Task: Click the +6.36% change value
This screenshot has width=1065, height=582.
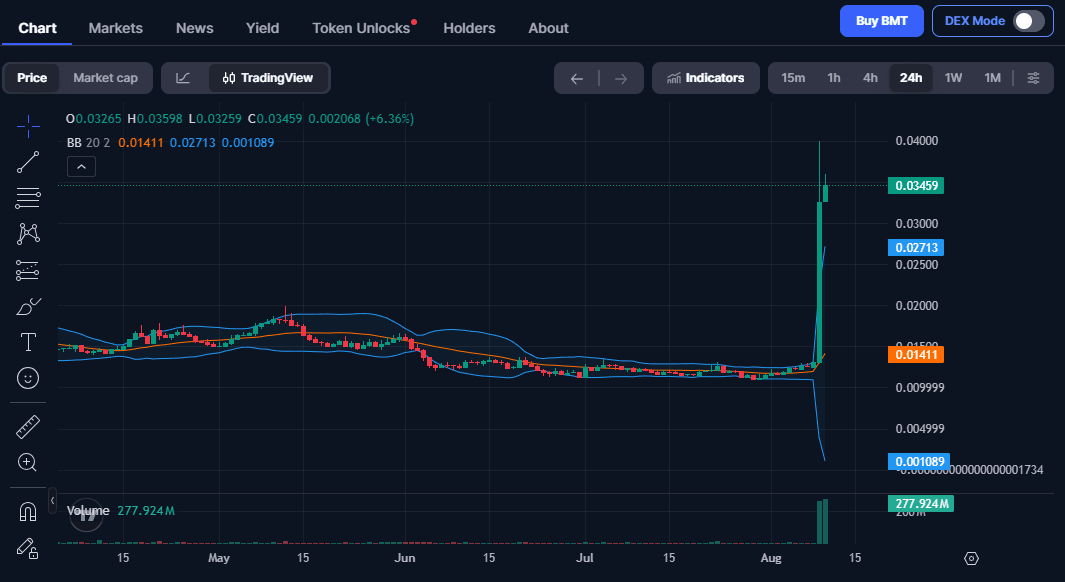Action: (x=390, y=119)
